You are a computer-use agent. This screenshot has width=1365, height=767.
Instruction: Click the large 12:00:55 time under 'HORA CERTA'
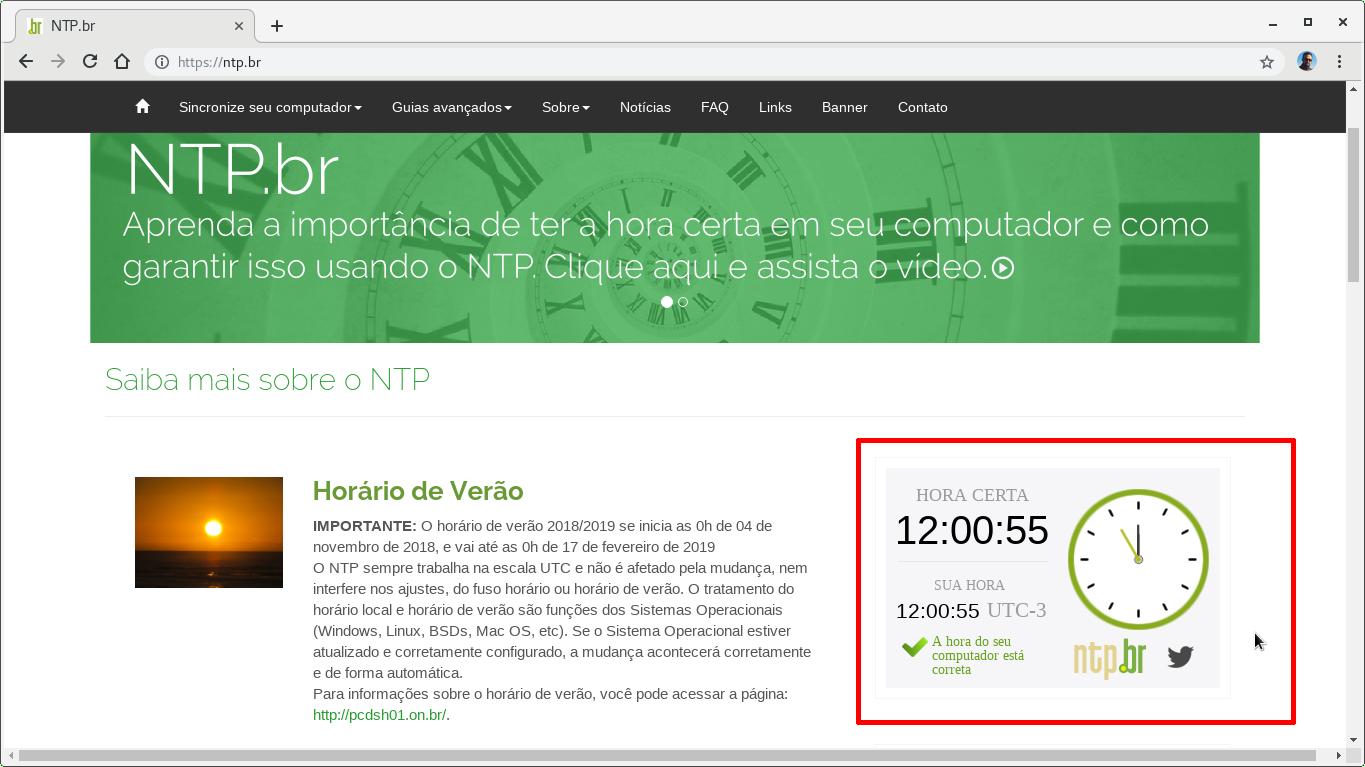point(972,531)
